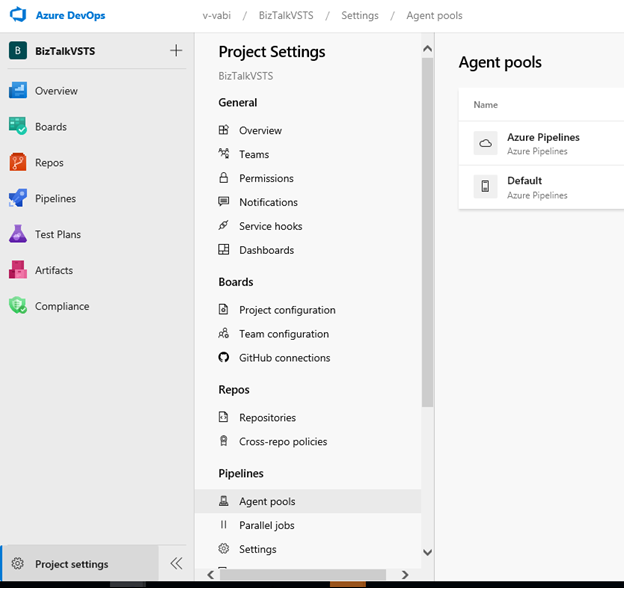Click the horizontal scroll right arrow
Screen dimensions: 633x594
point(405,574)
